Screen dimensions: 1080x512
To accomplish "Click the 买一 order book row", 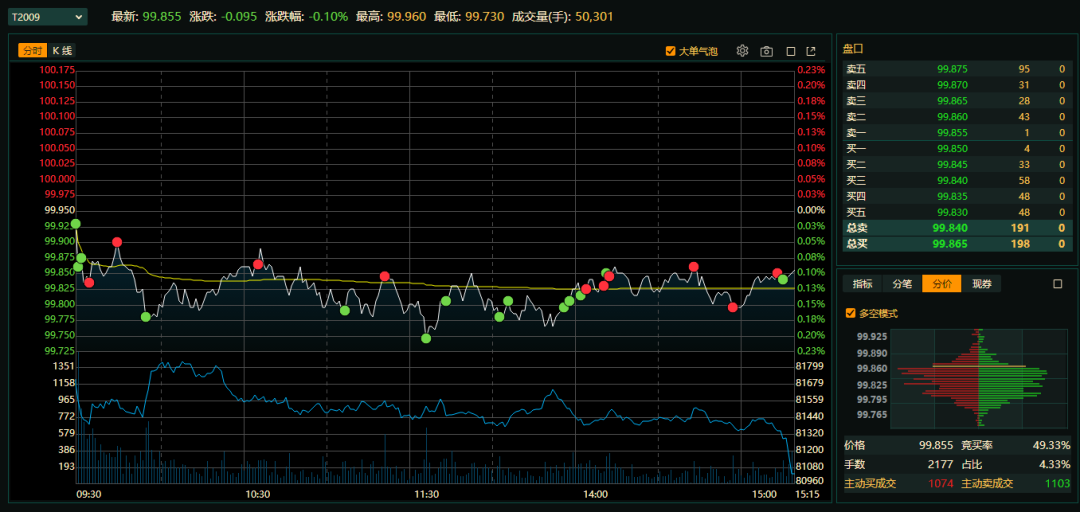I will tap(954, 149).
